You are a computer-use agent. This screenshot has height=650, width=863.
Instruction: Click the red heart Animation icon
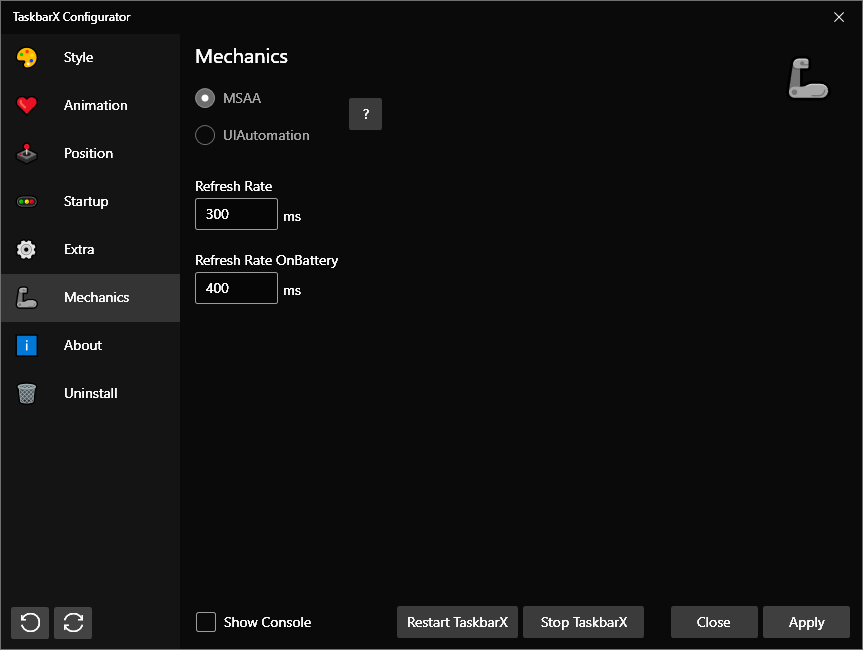click(27, 106)
